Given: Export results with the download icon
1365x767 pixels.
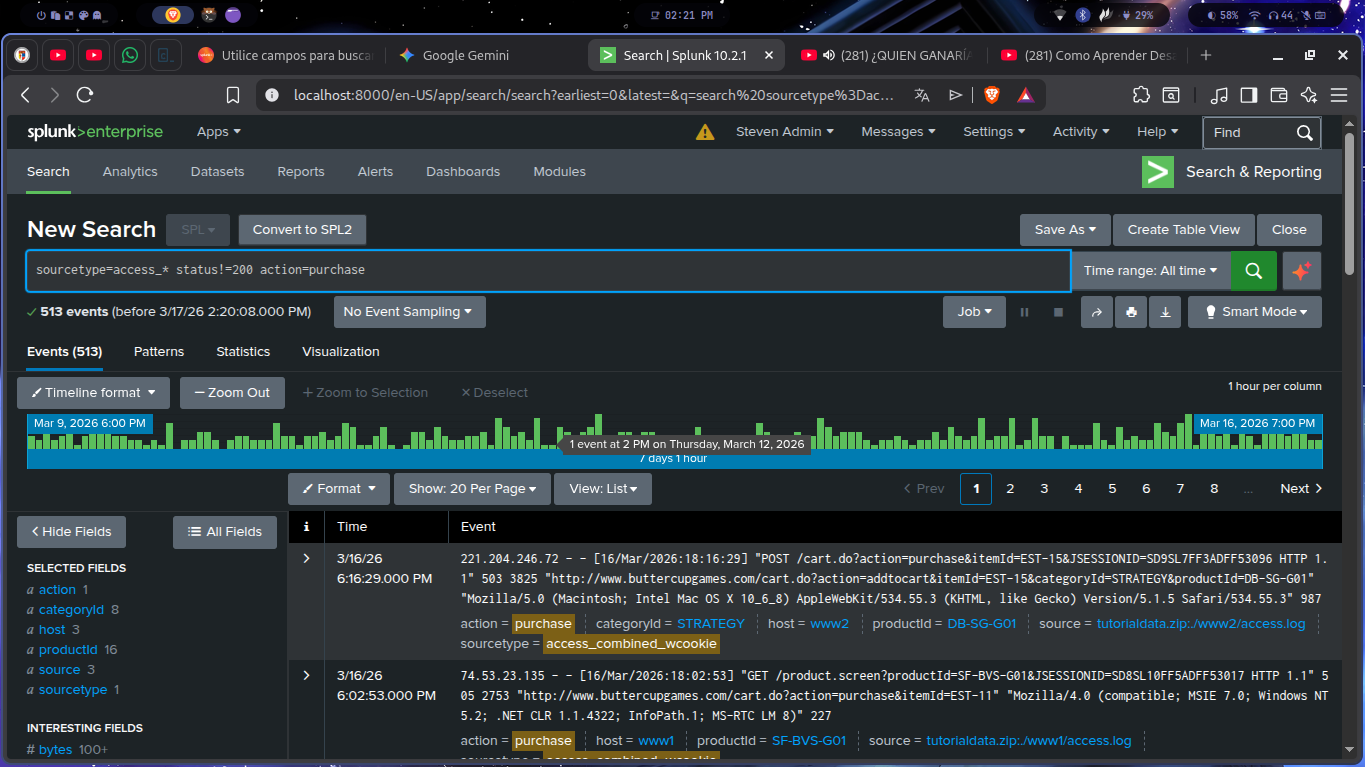Looking at the screenshot, I should tap(1165, 312).
